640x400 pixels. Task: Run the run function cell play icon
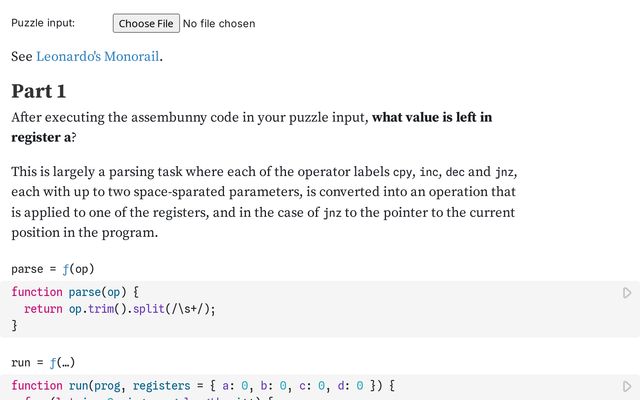[627, 386]
